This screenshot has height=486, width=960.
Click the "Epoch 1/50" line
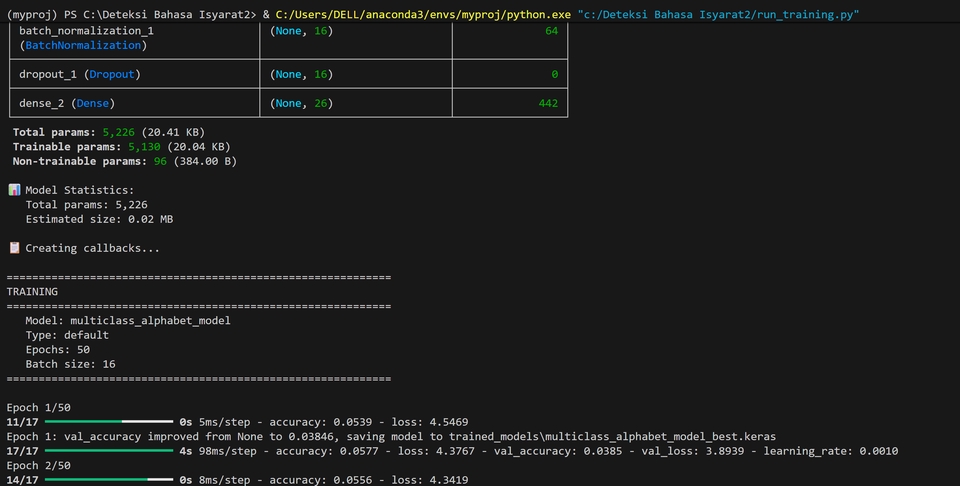(x=39, y=408)
